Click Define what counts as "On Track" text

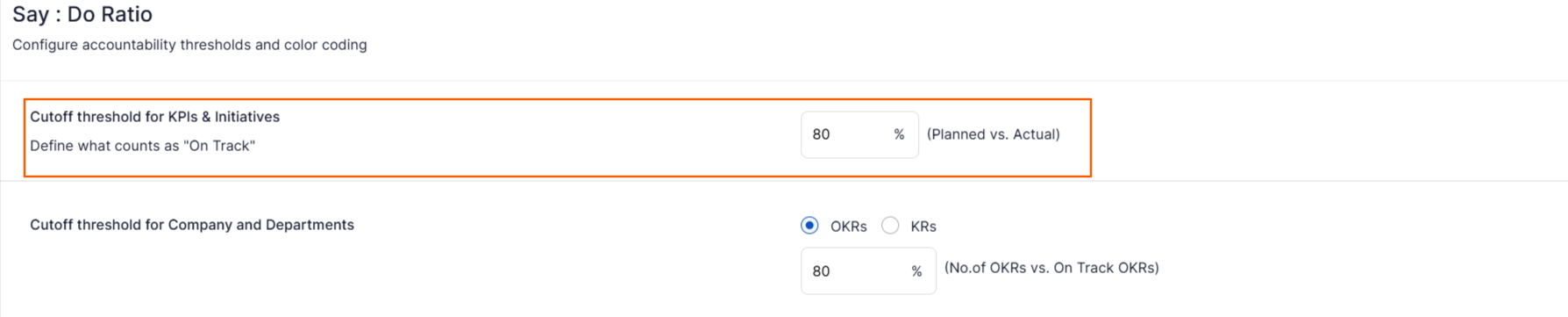tap(143, 146)
